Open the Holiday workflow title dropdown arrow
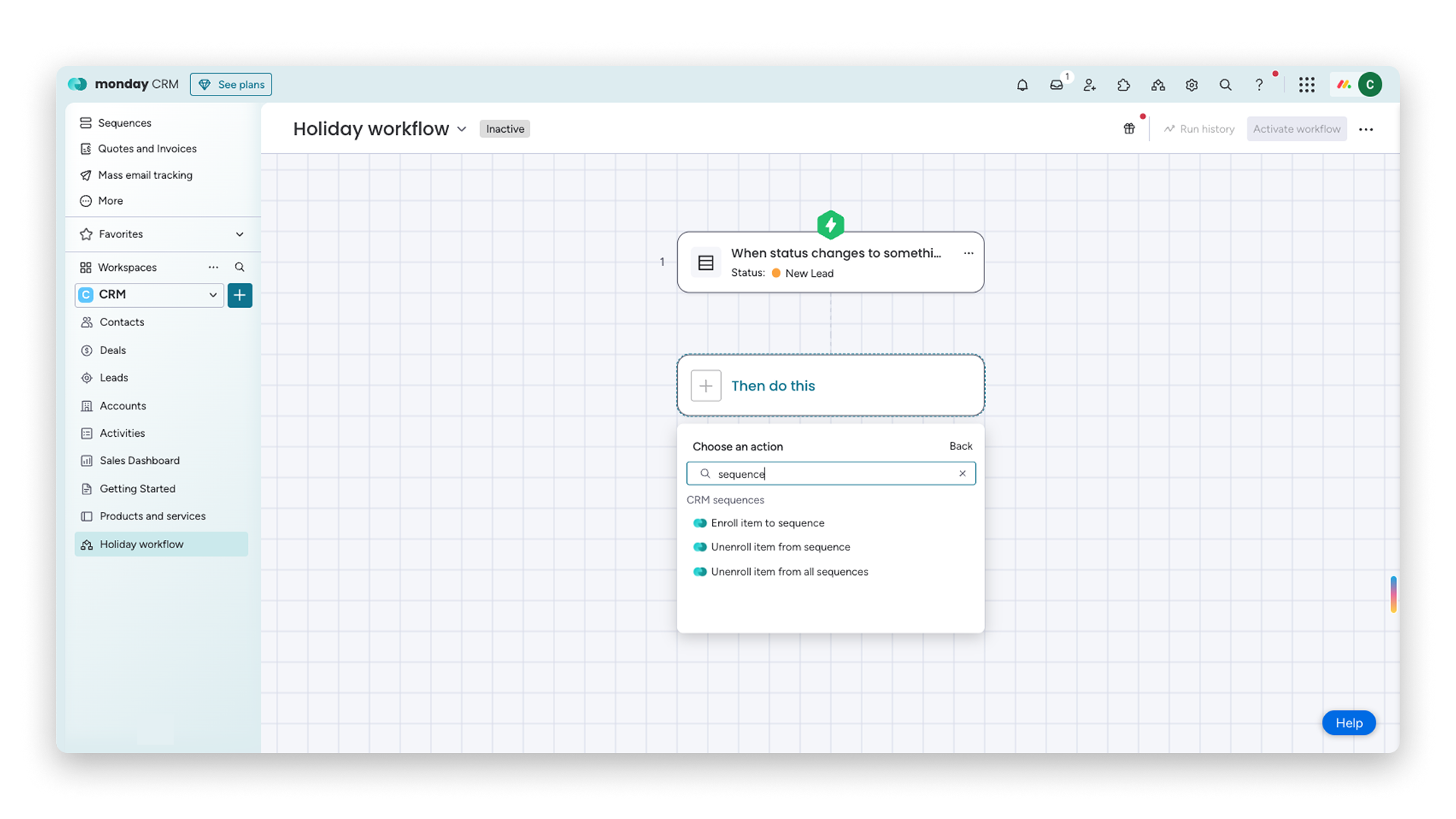The height and width of the screenshot is (819, 1456). [x=461, y=130]
